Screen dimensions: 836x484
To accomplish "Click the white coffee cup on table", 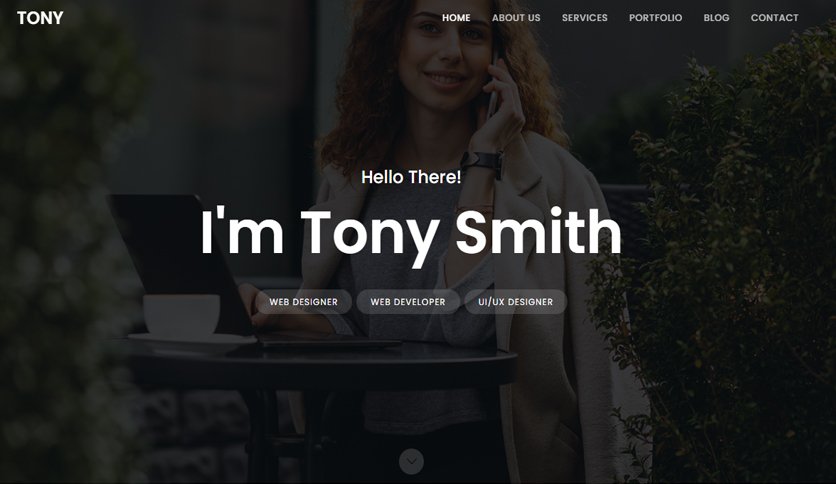I will tap(181, 314).
